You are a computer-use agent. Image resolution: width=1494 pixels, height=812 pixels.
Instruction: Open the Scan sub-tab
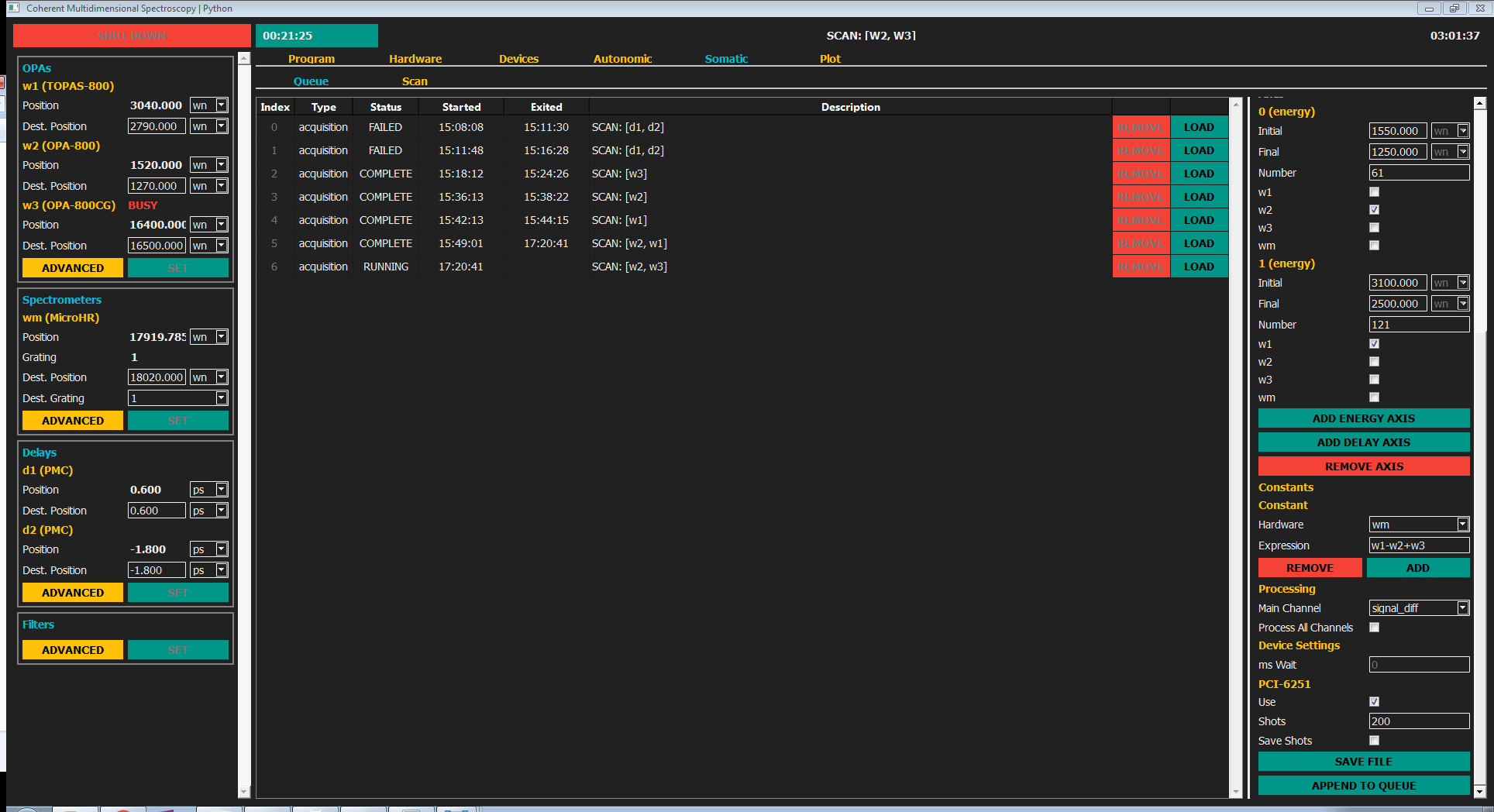(x=415, y=81)
